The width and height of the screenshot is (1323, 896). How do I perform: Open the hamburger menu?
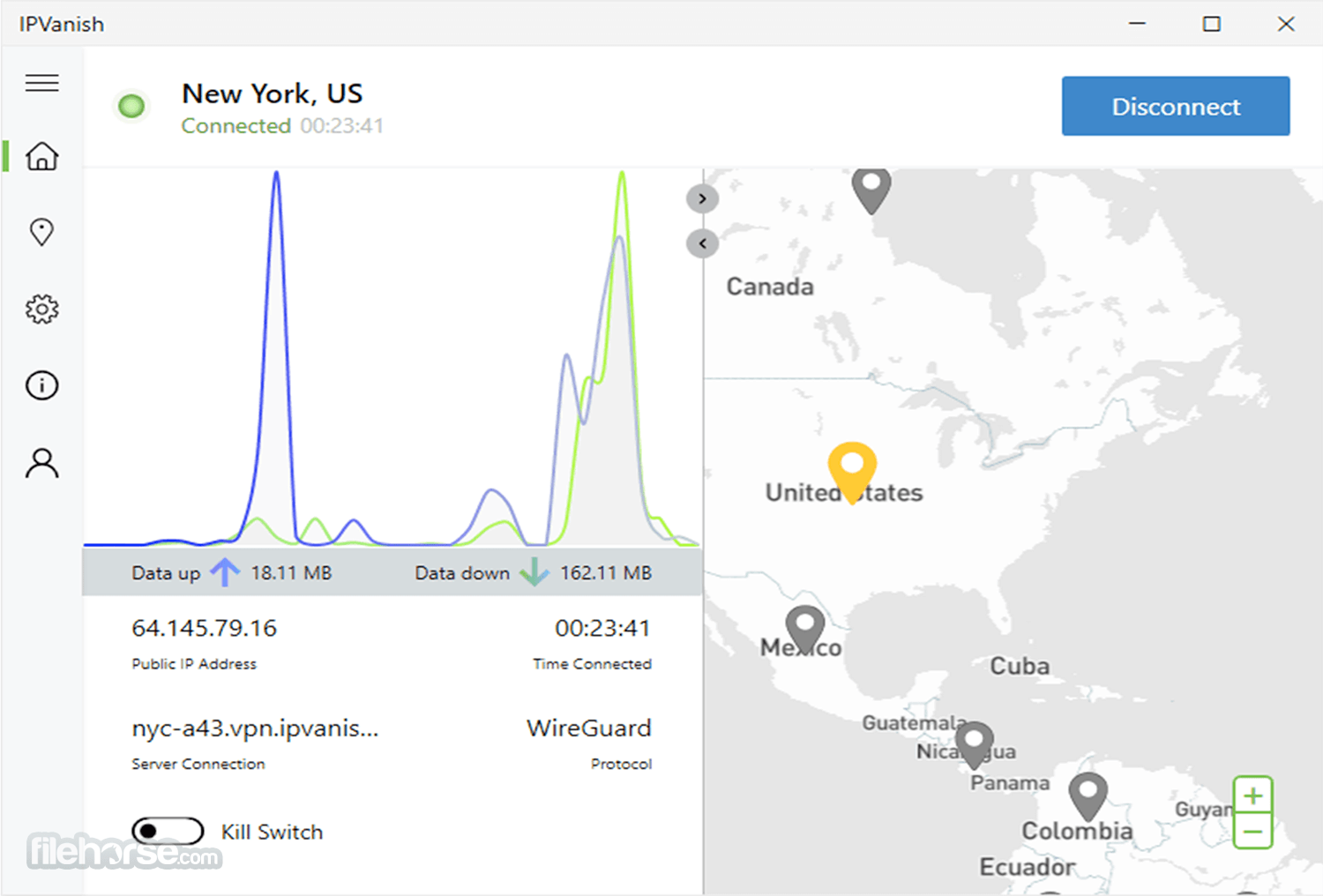[42, 83]
